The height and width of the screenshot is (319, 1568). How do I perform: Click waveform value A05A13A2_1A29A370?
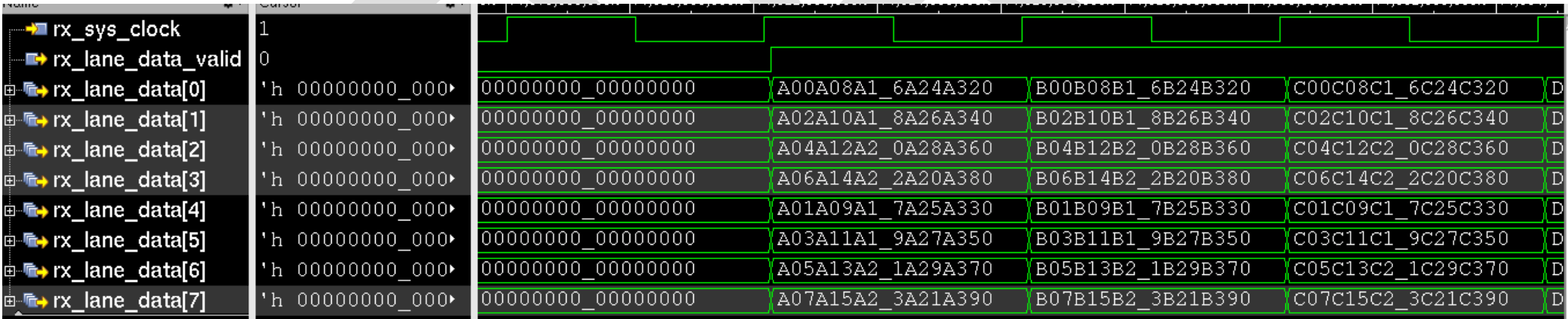pyautogui.click(x=885, y=269)
